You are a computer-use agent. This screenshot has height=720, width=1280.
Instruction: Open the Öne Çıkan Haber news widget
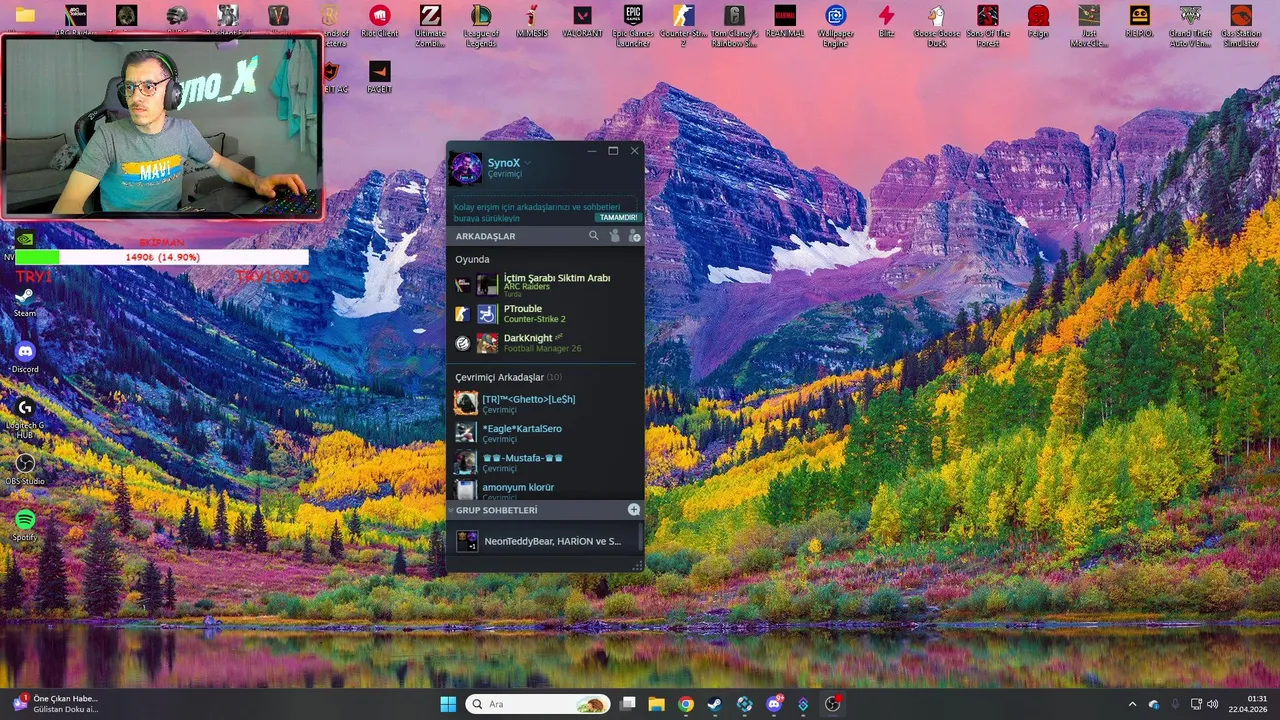tap(55, 704)
